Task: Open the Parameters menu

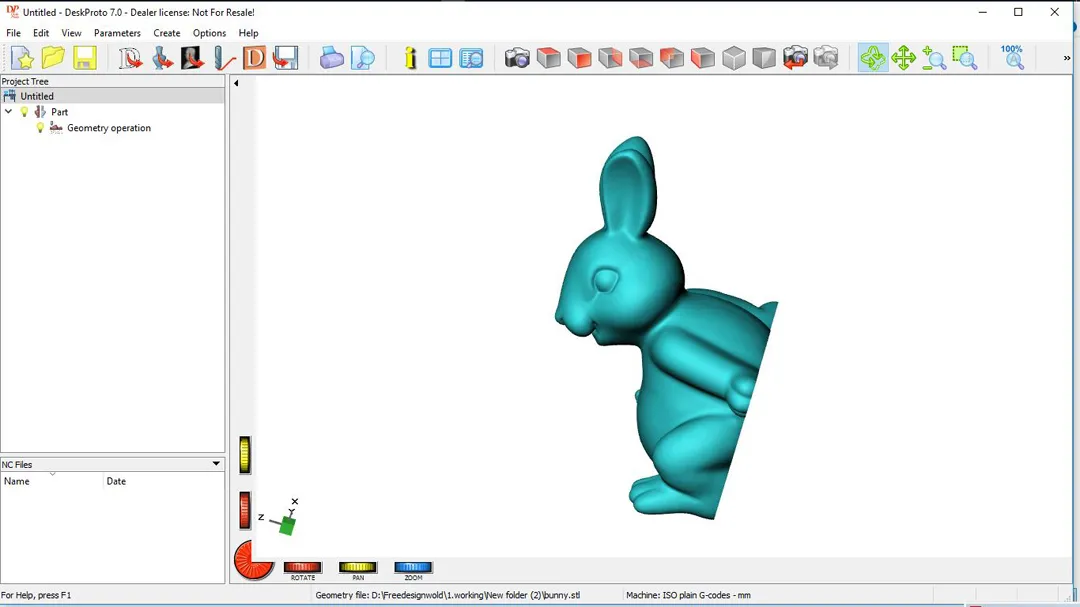Action: (x=117, y=33)
